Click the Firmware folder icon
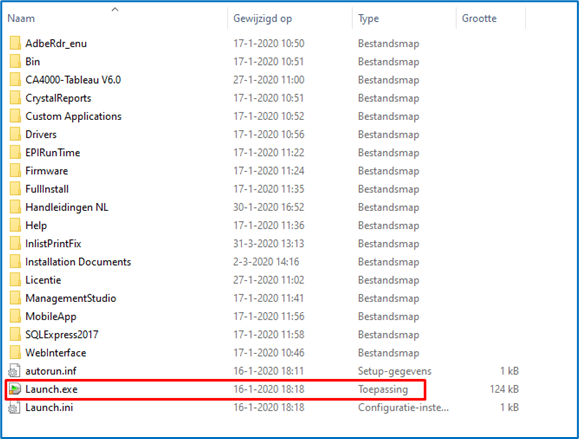 15,171
